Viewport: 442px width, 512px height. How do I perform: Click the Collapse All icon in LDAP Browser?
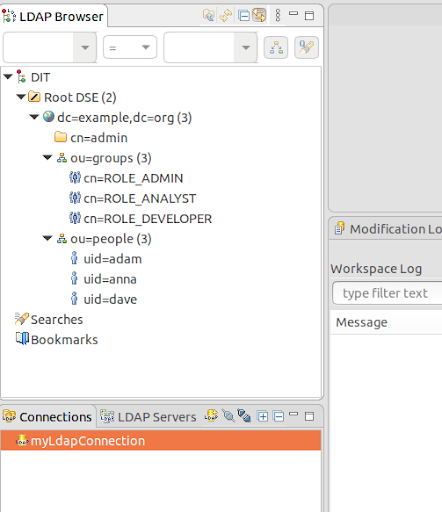(244, 15)
